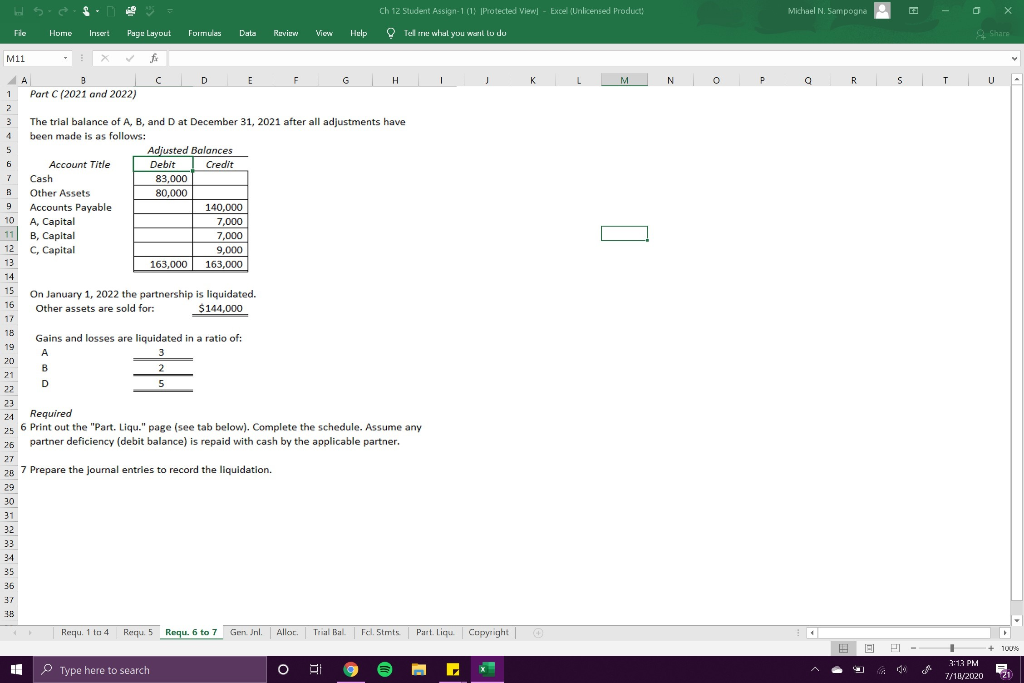Switch to the Home ribbon tab
Screen dimensions: 1024x683
[60, 33]
